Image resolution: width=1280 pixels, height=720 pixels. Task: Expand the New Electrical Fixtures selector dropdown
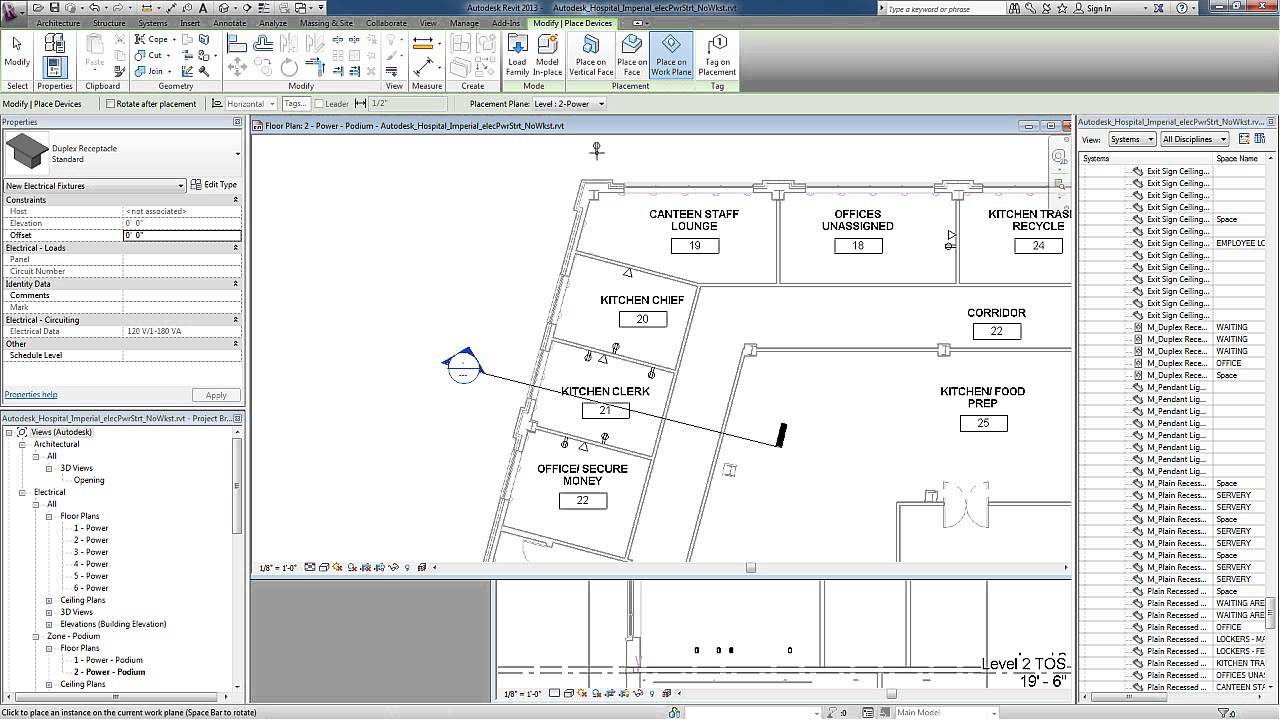coord(181,185)
